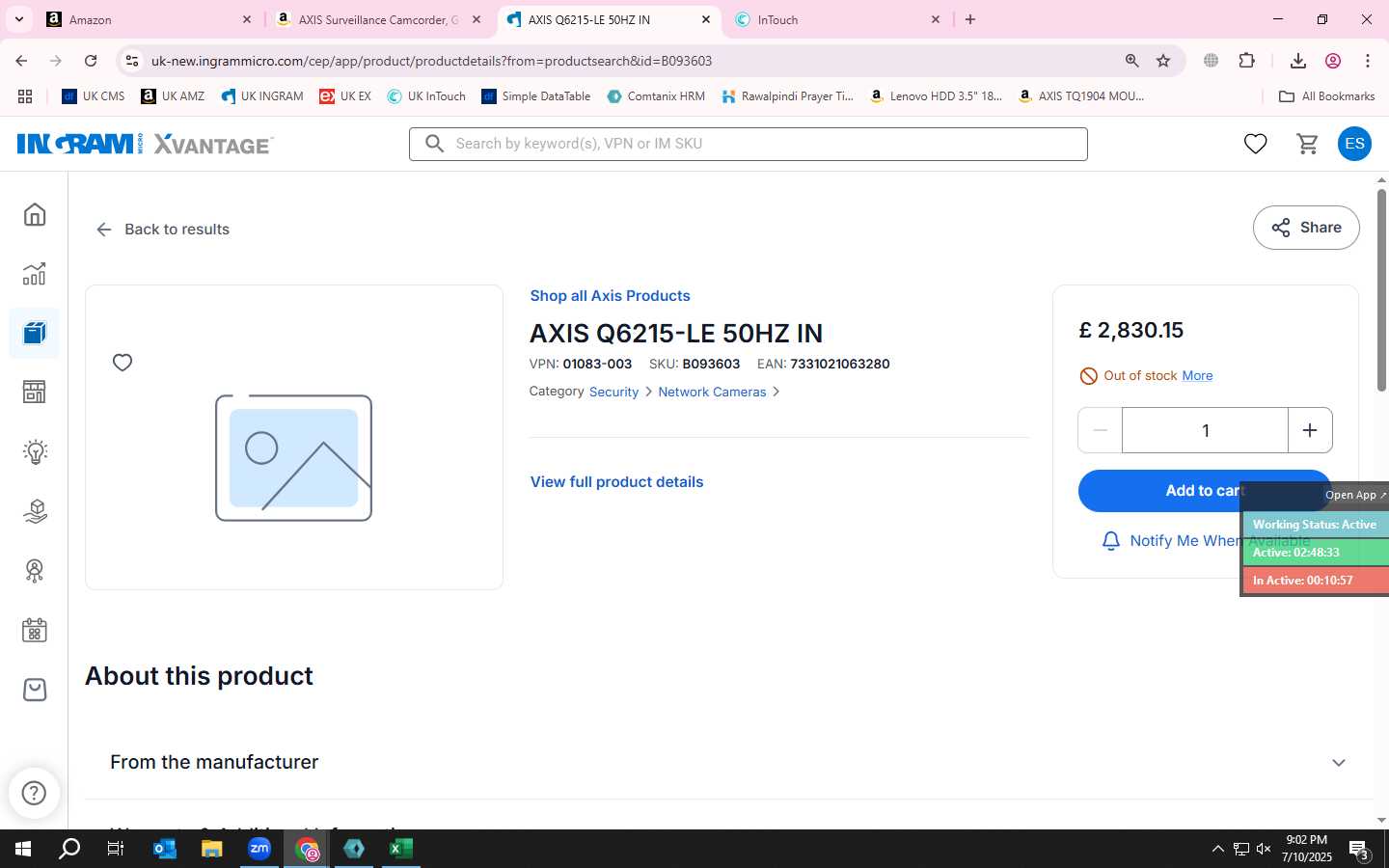The image size is (1389, 868).
Task: Open the UK InTouch bookmark
Action: click(x=426, y=96)
